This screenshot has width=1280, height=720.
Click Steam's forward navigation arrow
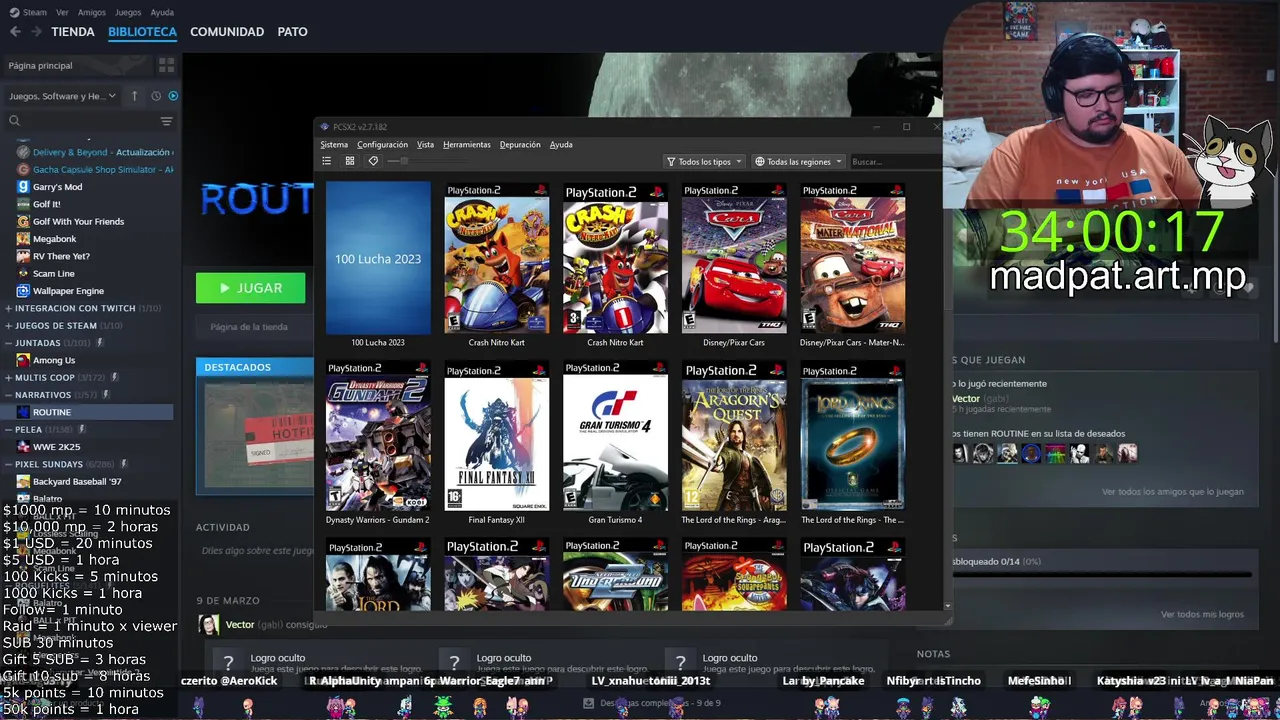36,31
